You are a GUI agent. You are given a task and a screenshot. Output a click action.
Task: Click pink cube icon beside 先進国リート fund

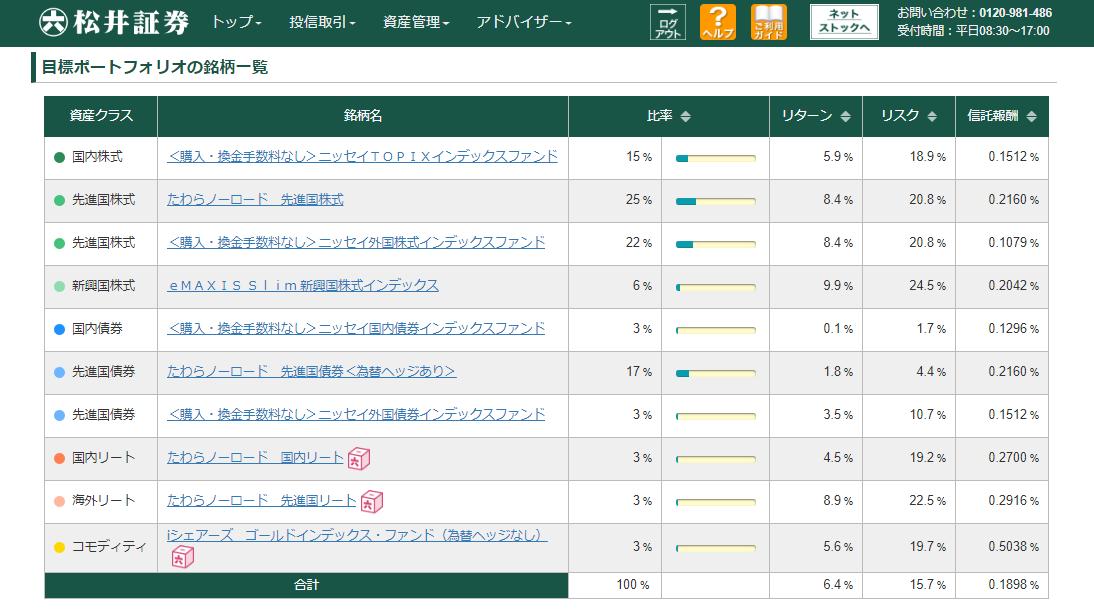[x=372, y=501]
